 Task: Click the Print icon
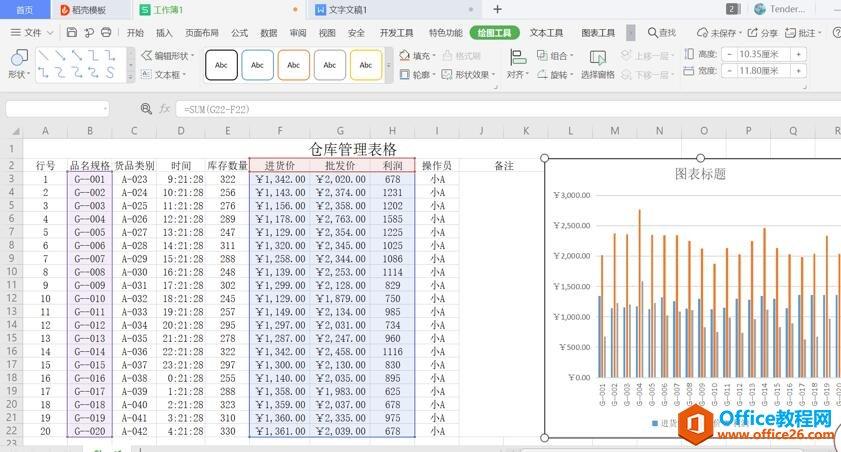click(106, 33)
